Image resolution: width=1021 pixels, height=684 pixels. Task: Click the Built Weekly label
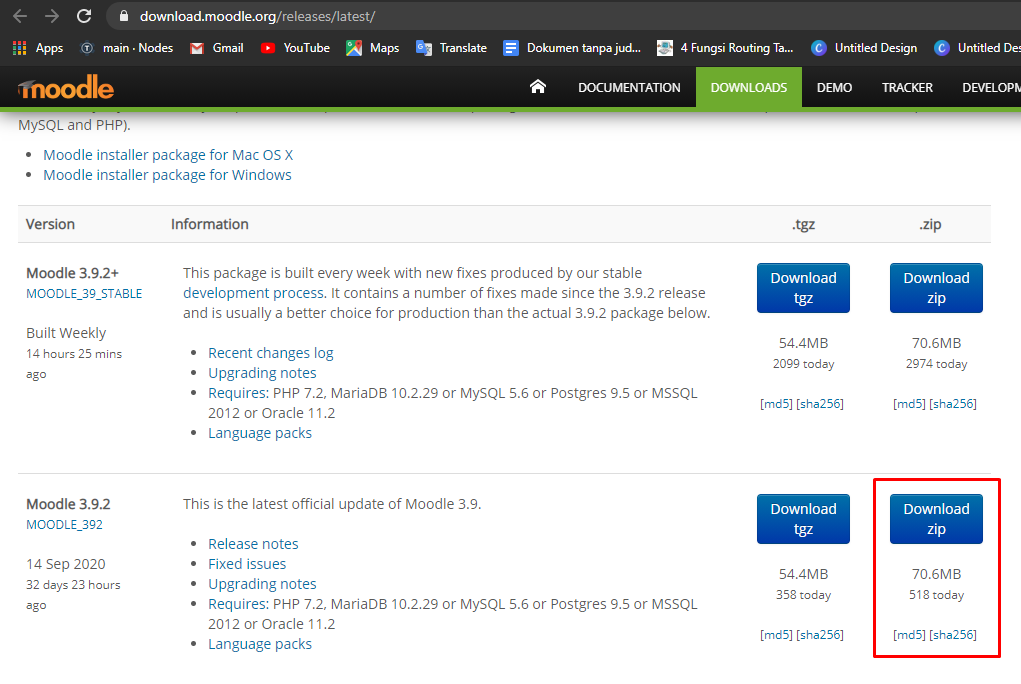pyautogui.click(x=66, y=333)
